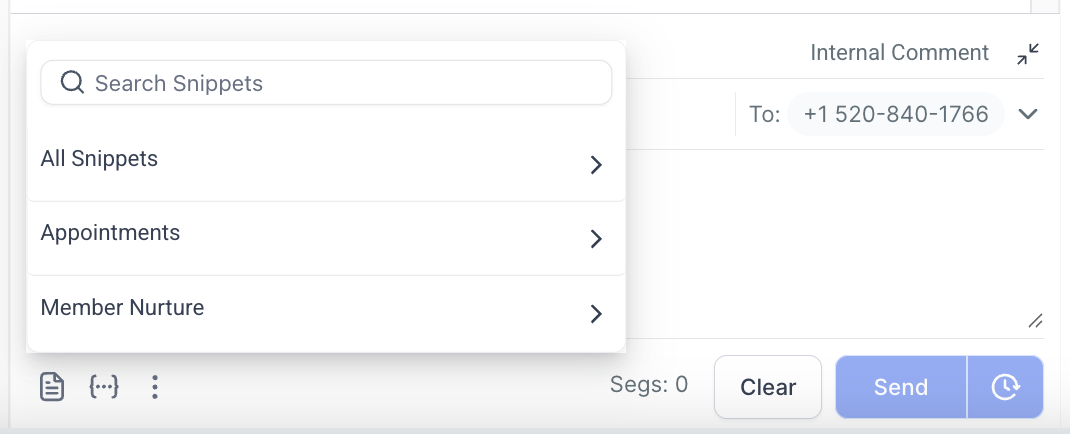Viewport: 1070px width, 434px height.
Task: Expand the Member Nurture chevron arrow
Action: [596, 313]
